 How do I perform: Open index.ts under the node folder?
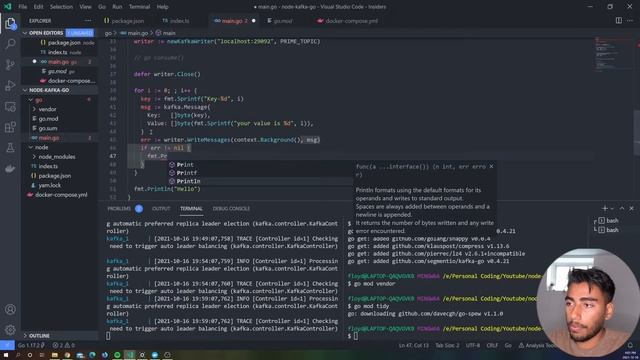coord(60,166)
